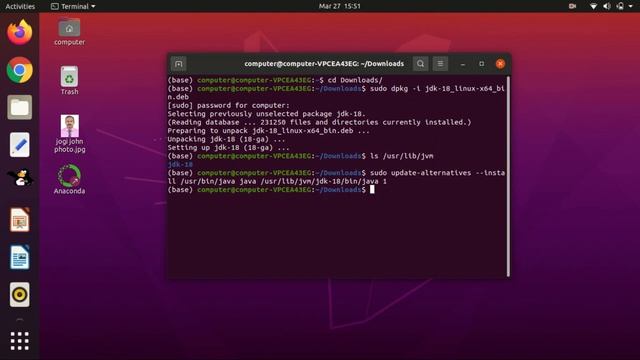The image size is (640, 360).
Task: Click the new tab button in Terminal
Action: (x=178, y=64)
